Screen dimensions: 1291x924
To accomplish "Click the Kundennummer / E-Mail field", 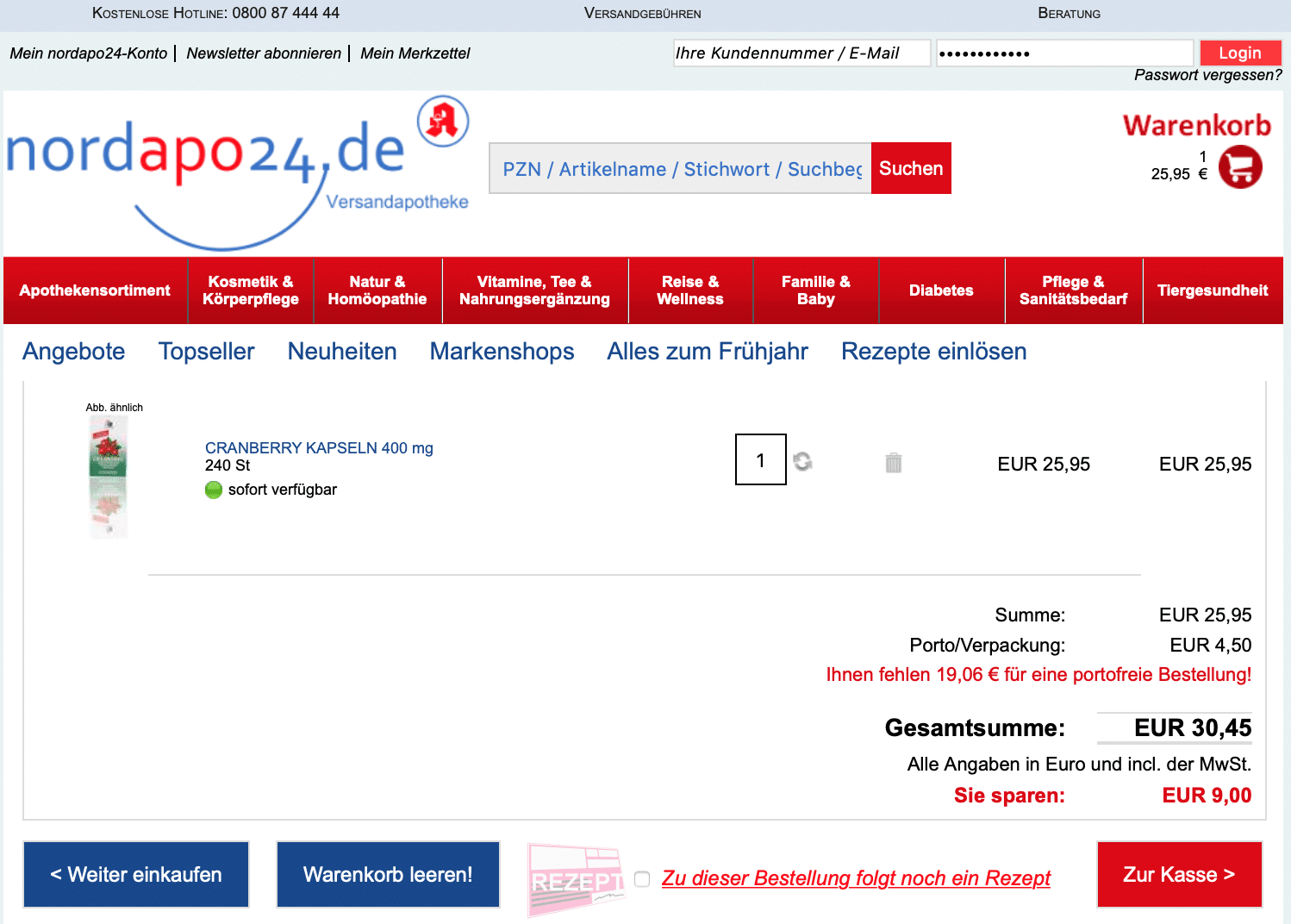I will [801, 53].
